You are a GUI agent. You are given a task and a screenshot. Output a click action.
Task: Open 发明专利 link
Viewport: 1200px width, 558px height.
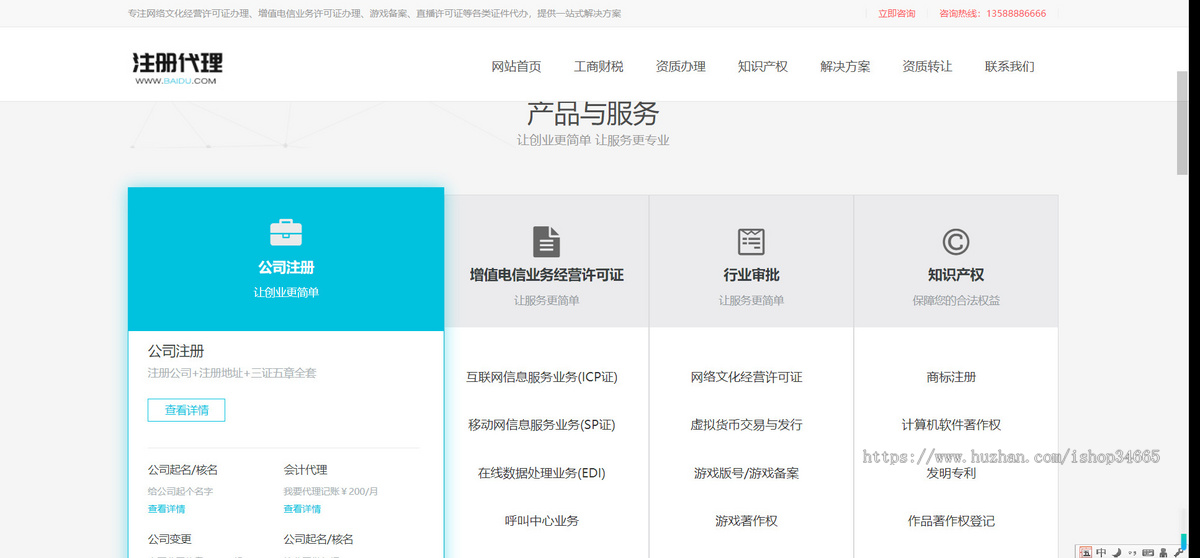point(951,473)
